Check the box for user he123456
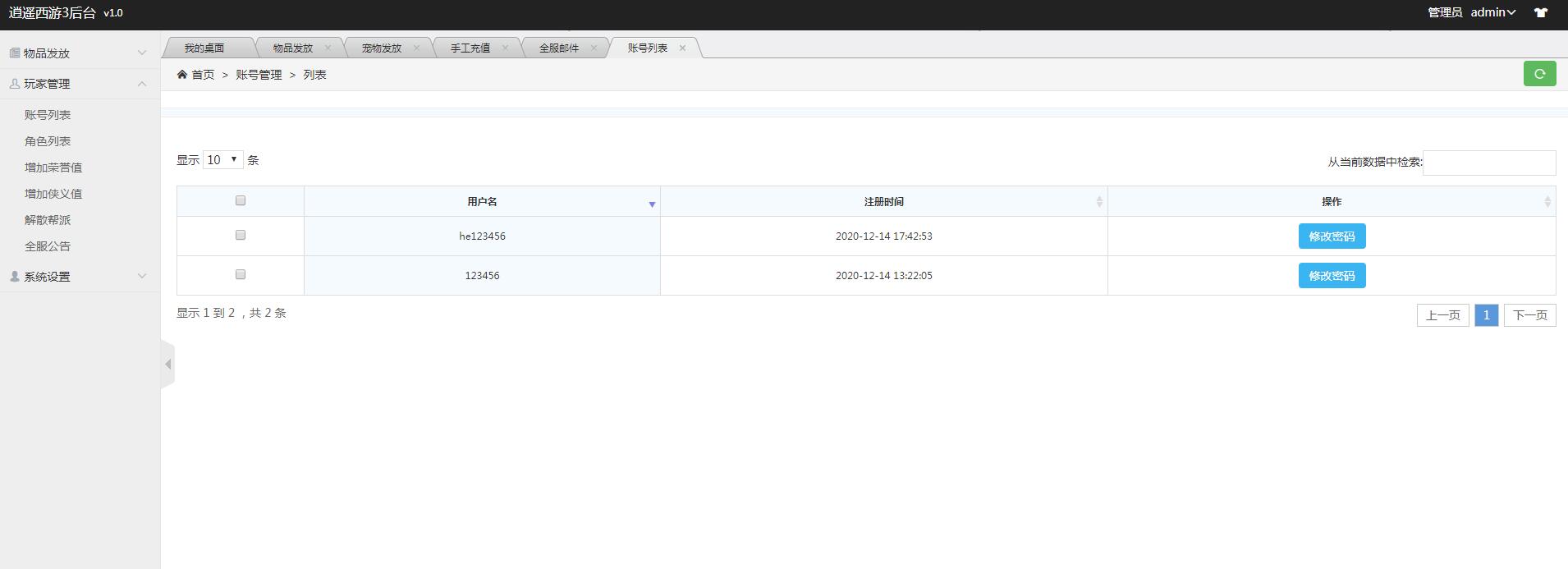This screenshot has width=1568, height=569. (x=241, y=235)
